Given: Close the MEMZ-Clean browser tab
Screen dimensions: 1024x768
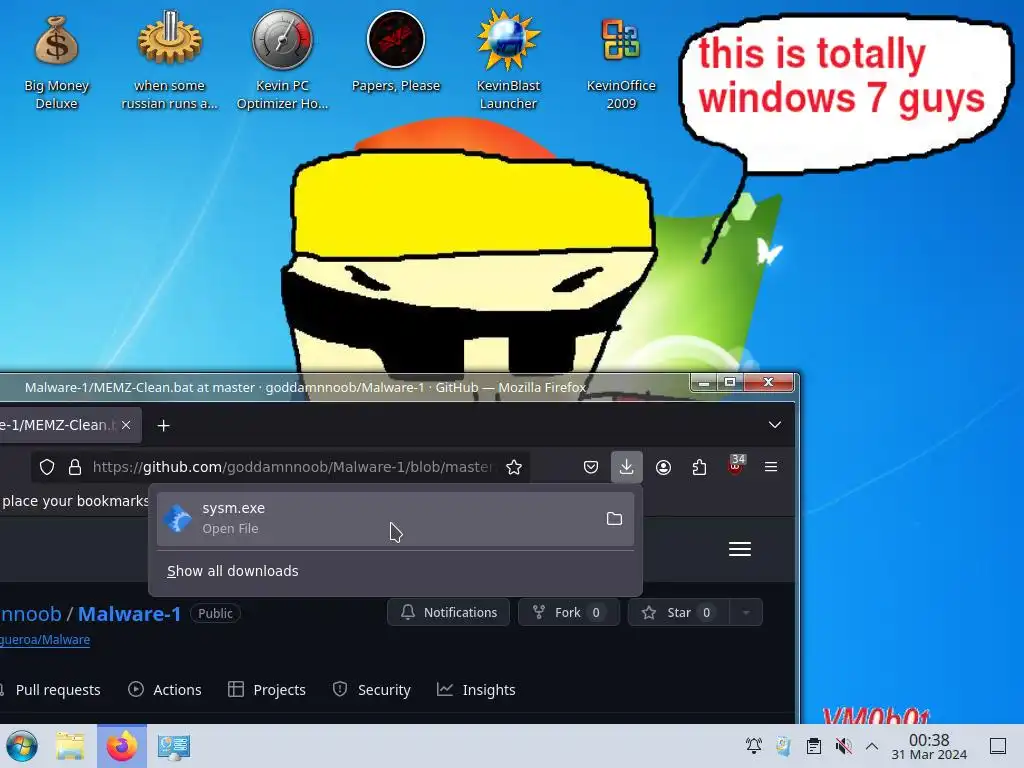Looking at the screenshot, I should [126, 425].
